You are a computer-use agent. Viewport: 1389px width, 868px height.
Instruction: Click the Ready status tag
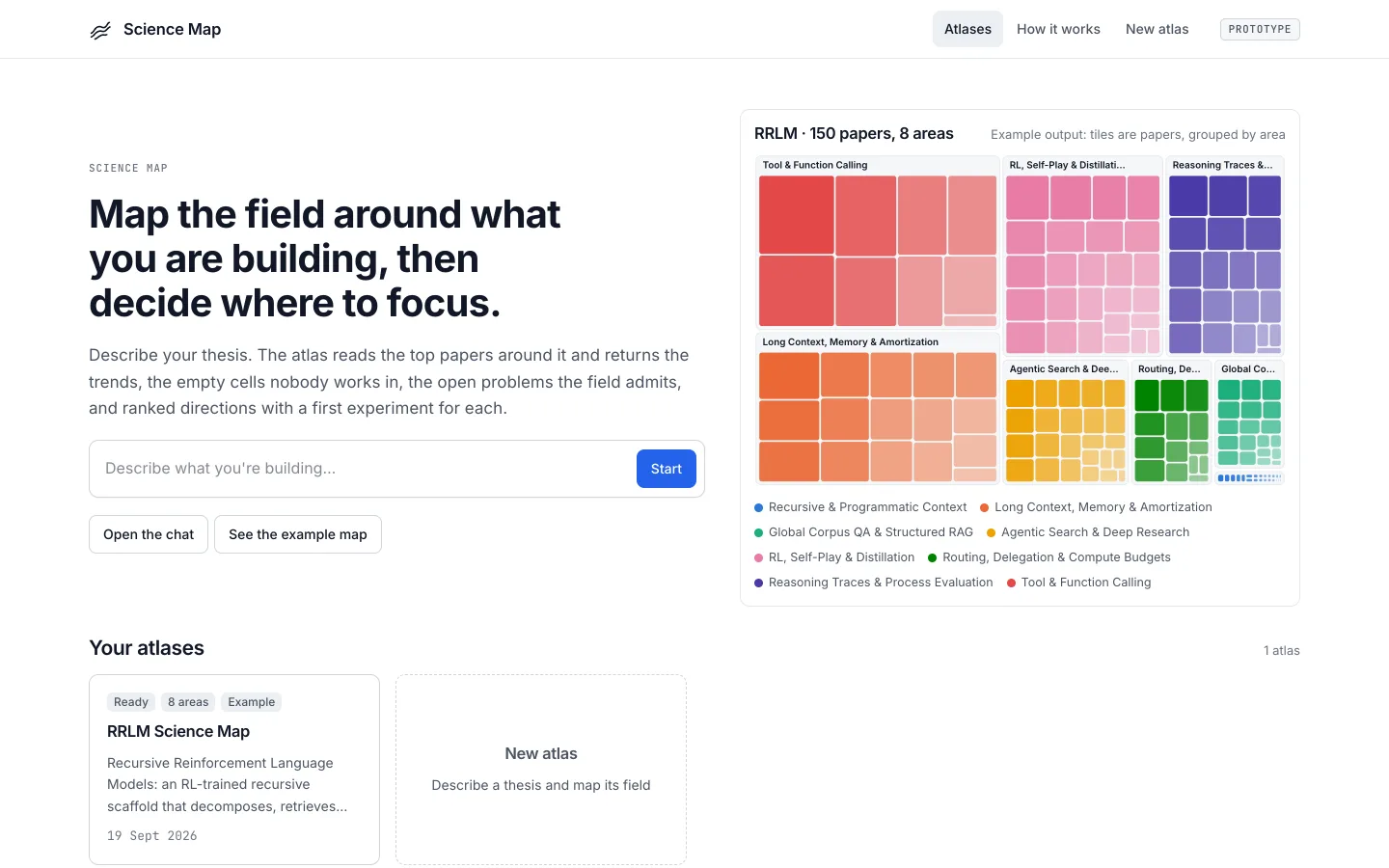(131, 702)
